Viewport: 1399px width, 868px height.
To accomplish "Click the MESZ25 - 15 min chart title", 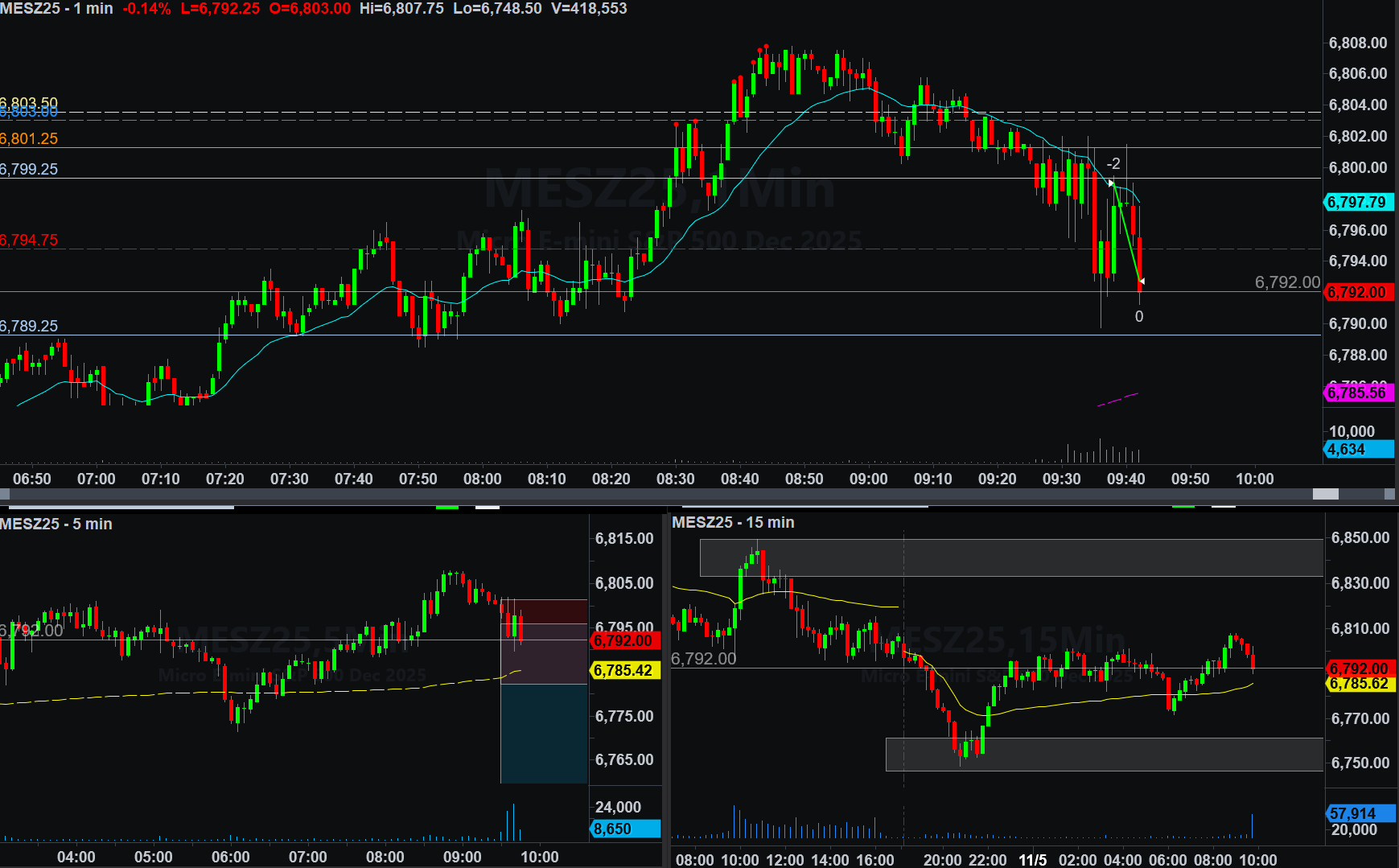I will point(733,522).
